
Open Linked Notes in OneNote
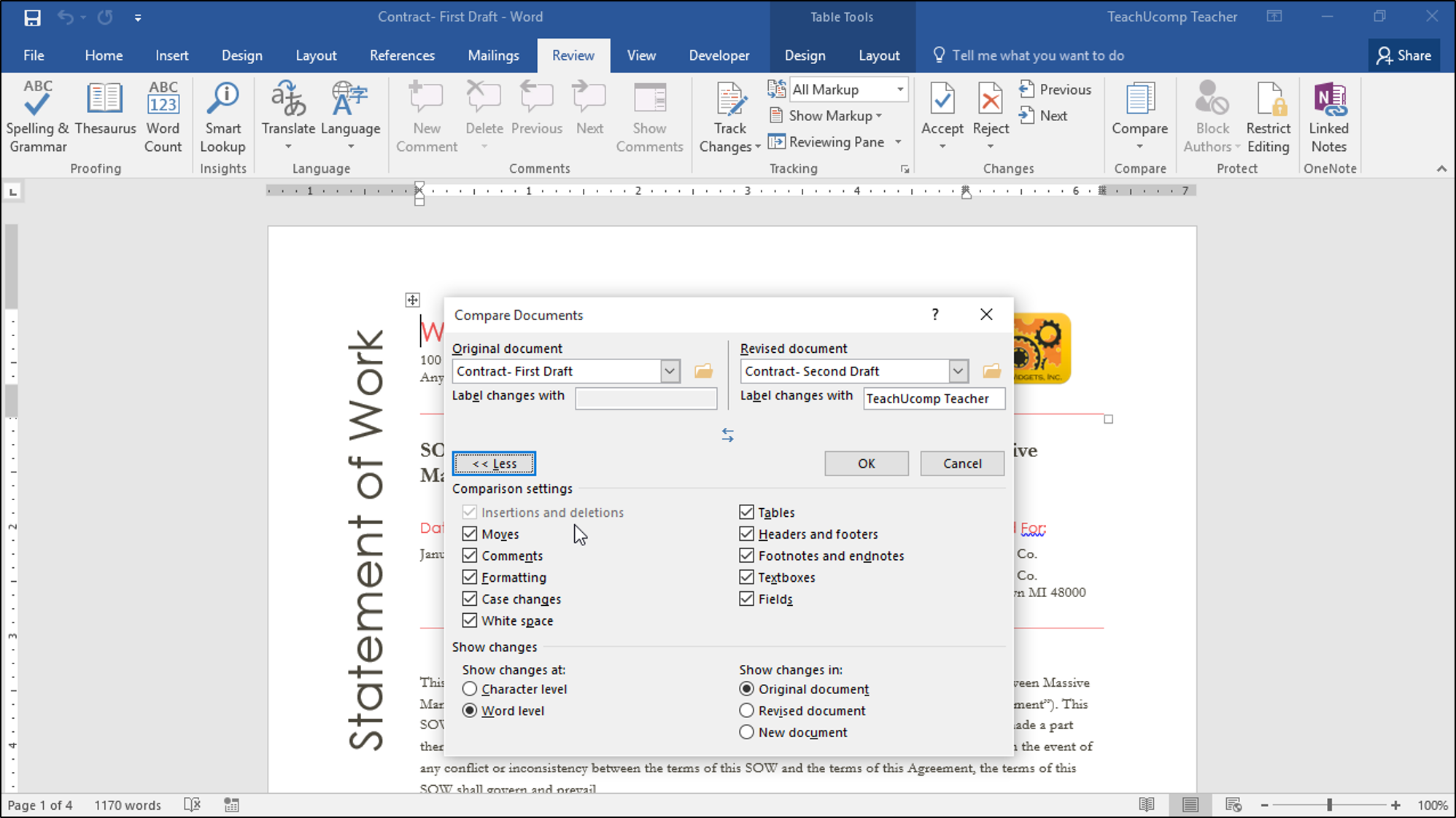pyautogui.click(x=1329, y=117)
